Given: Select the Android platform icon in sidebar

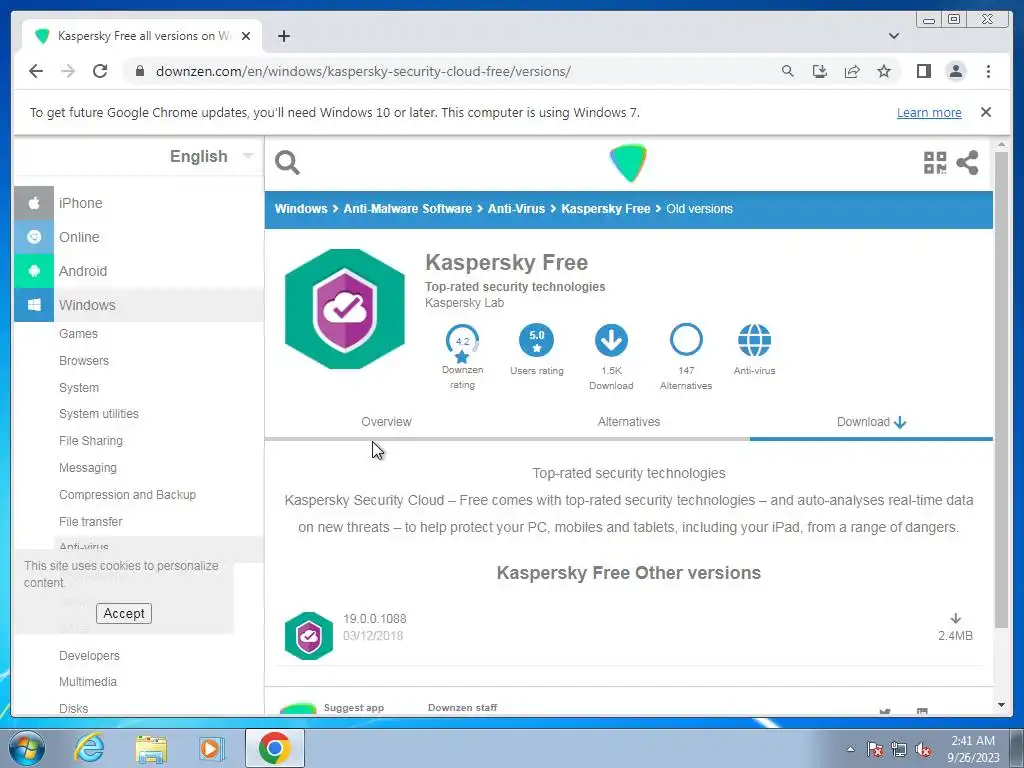Looking at the screenshot, I should [x=34, y=271].
